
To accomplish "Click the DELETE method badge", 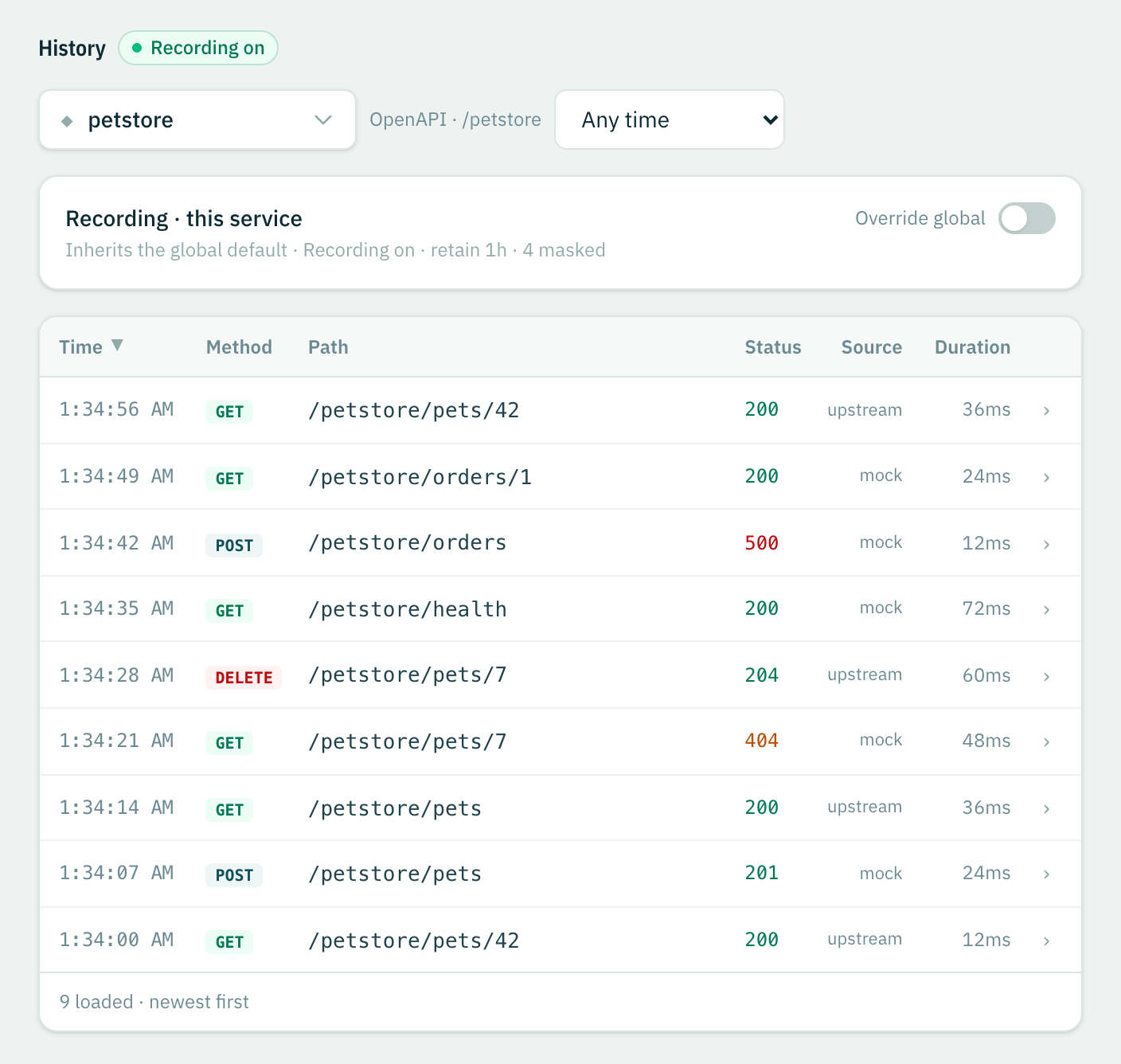I will pos(244,677).
